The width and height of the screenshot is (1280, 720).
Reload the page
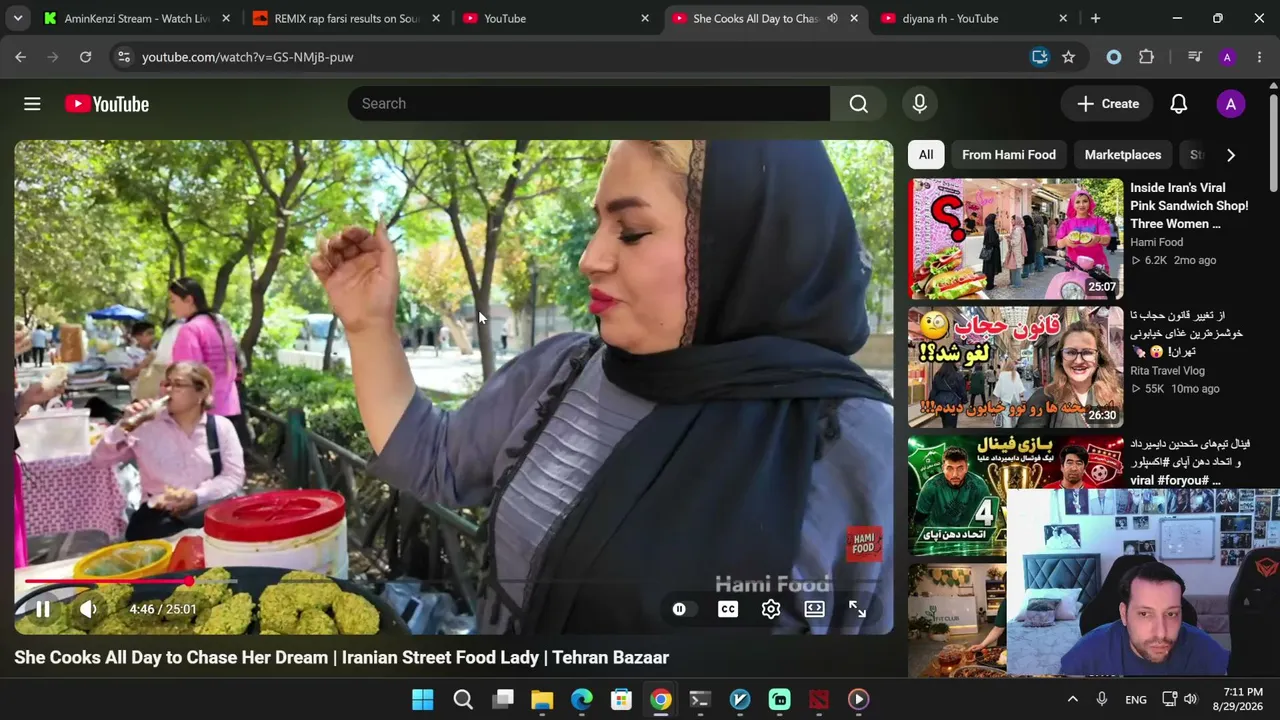pyautogui.click(x=86, y=57)
